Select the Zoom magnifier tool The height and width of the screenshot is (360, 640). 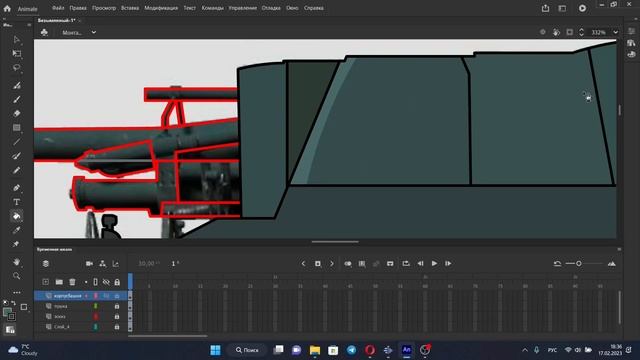16,276
